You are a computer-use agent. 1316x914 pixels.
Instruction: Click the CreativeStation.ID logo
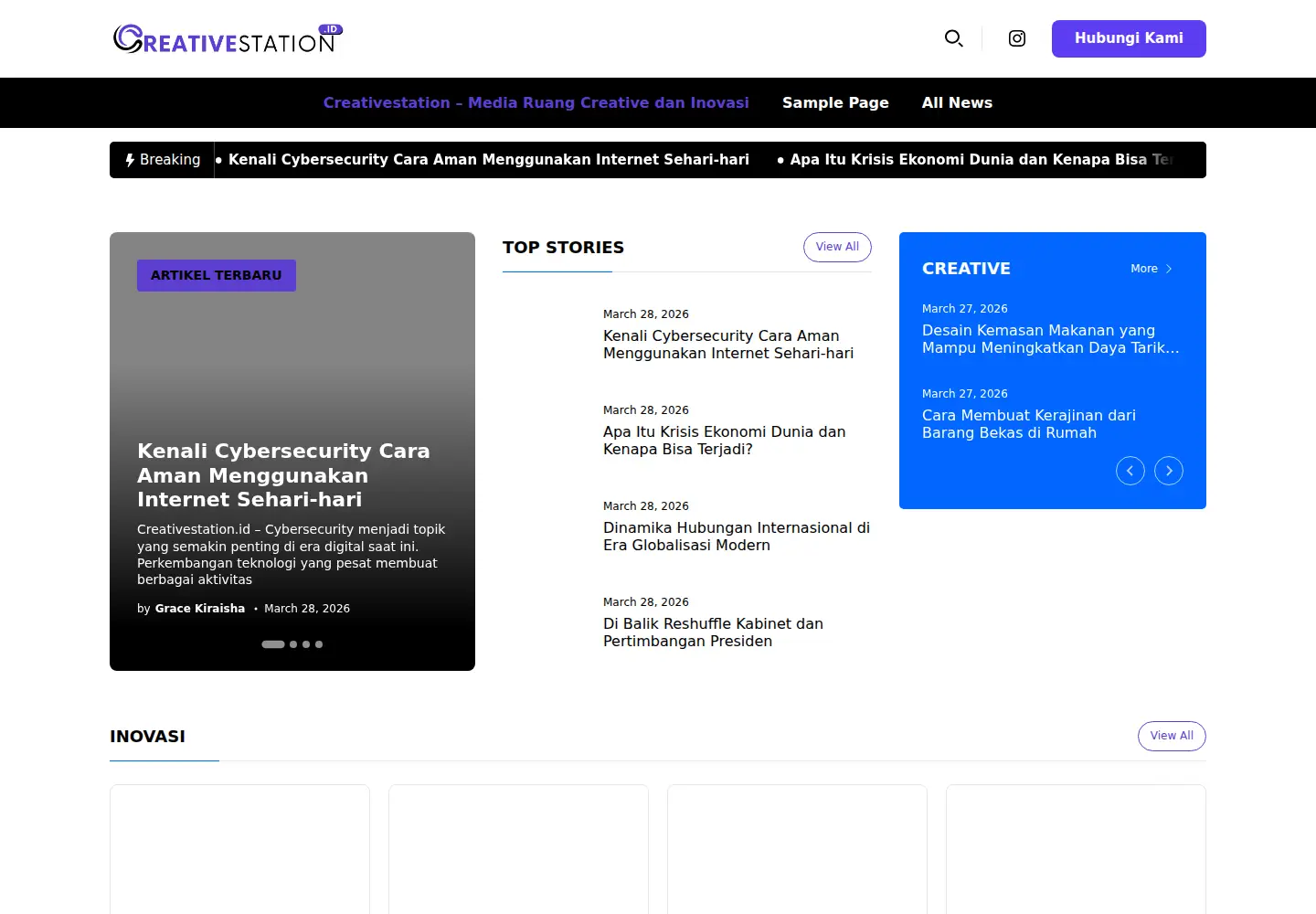point(228,38)
